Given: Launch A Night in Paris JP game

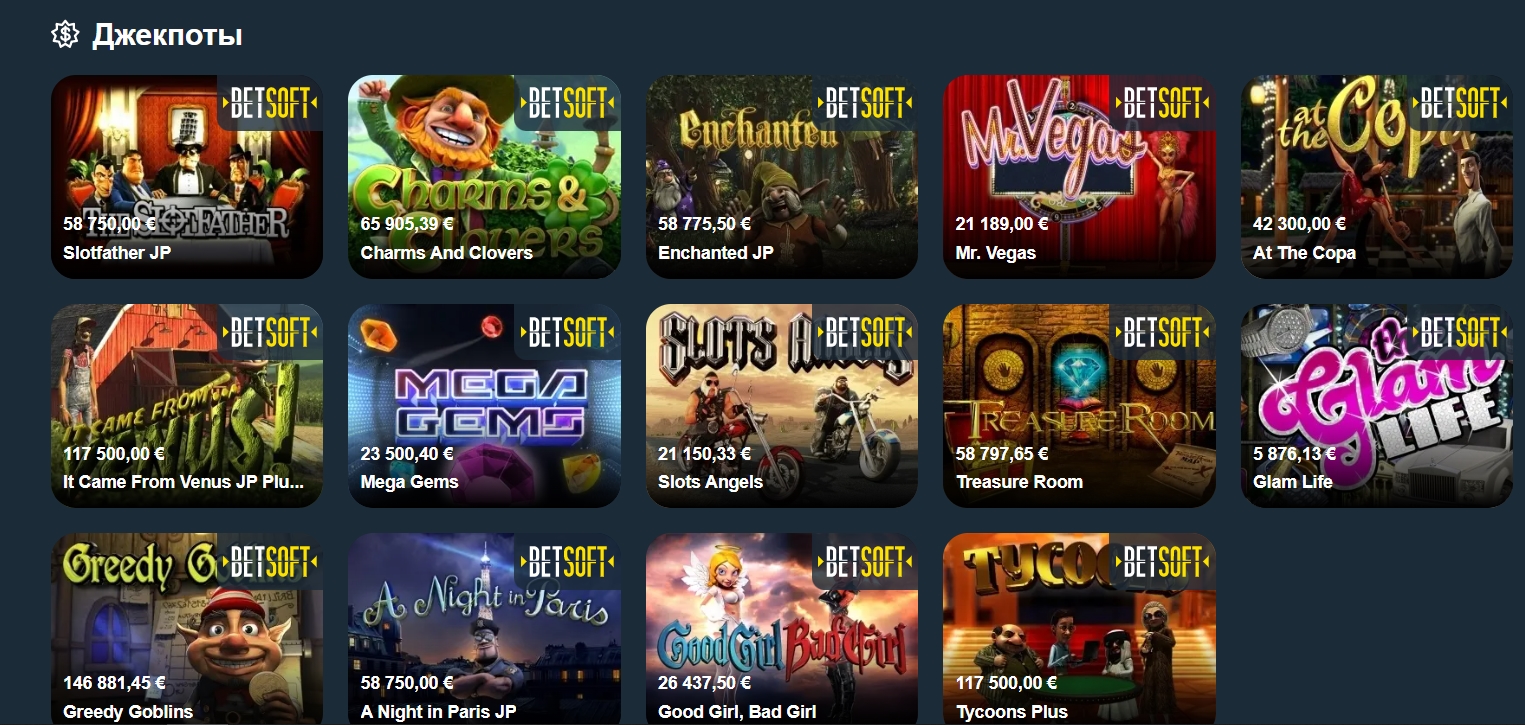Looking at the screenshot, I should coord(484,629).
